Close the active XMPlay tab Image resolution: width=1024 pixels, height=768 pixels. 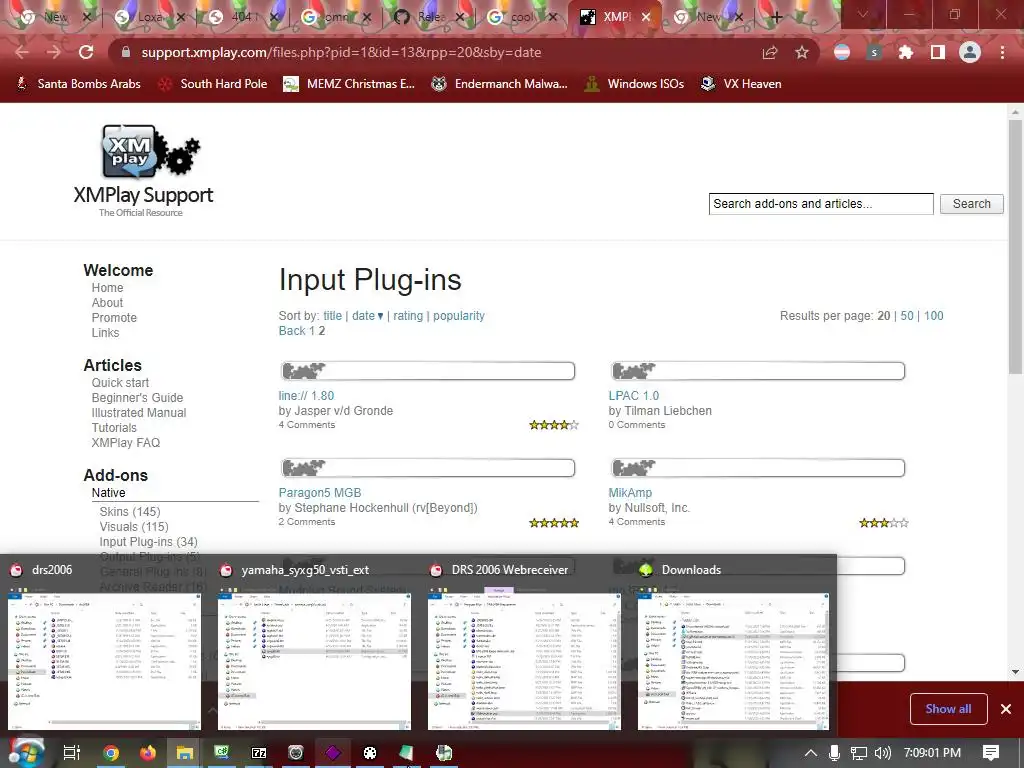point(646,18)
